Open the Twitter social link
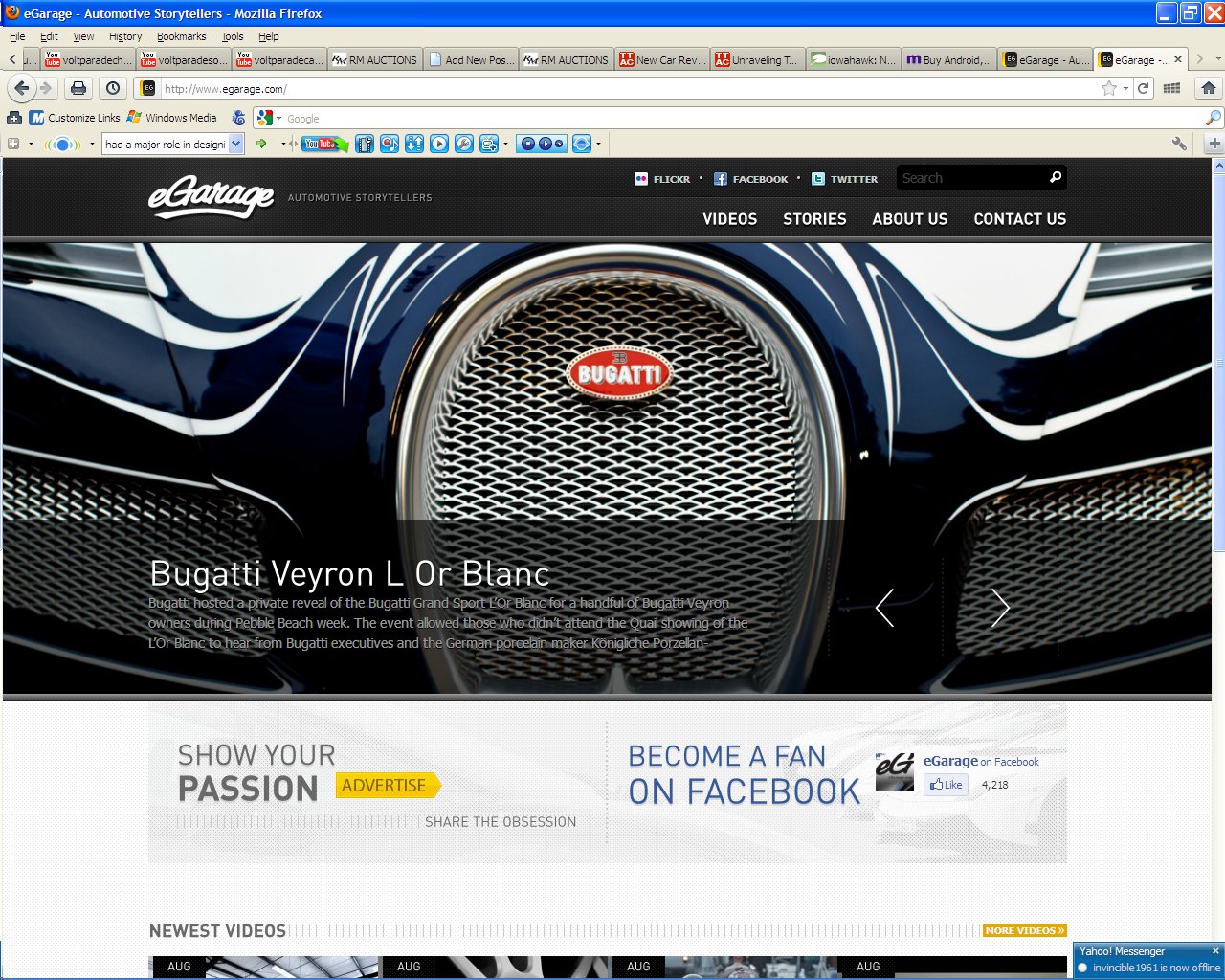Screen dimensions: 1225x980 click(x=844, y=179)
